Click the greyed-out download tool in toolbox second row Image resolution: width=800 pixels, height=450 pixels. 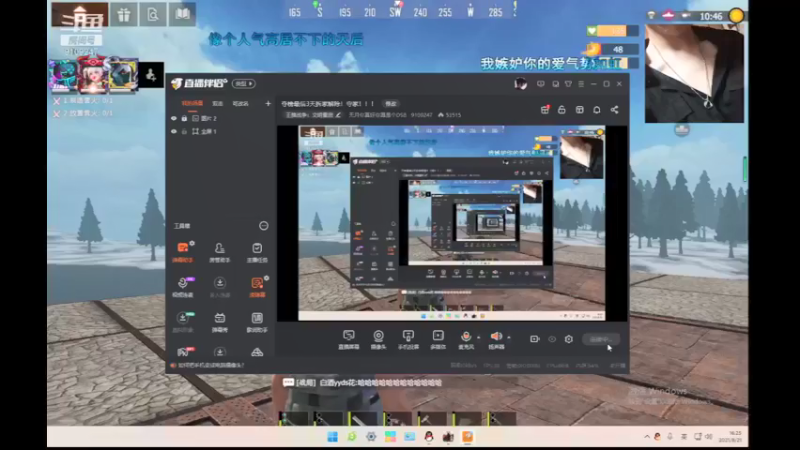[220, 287]
